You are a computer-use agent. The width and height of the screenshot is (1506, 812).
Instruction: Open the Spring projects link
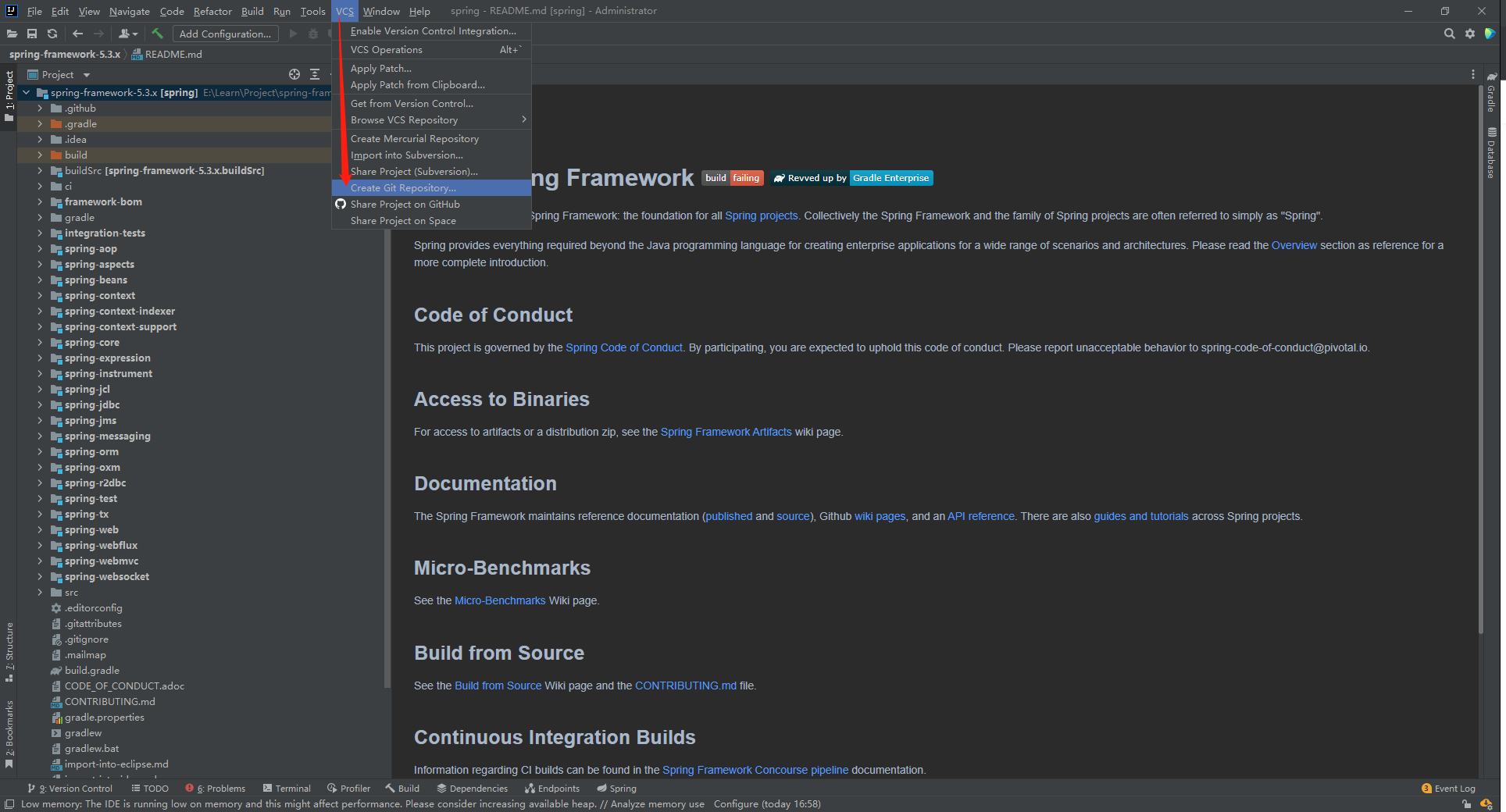pyautogui.click(x=761, y=215)
